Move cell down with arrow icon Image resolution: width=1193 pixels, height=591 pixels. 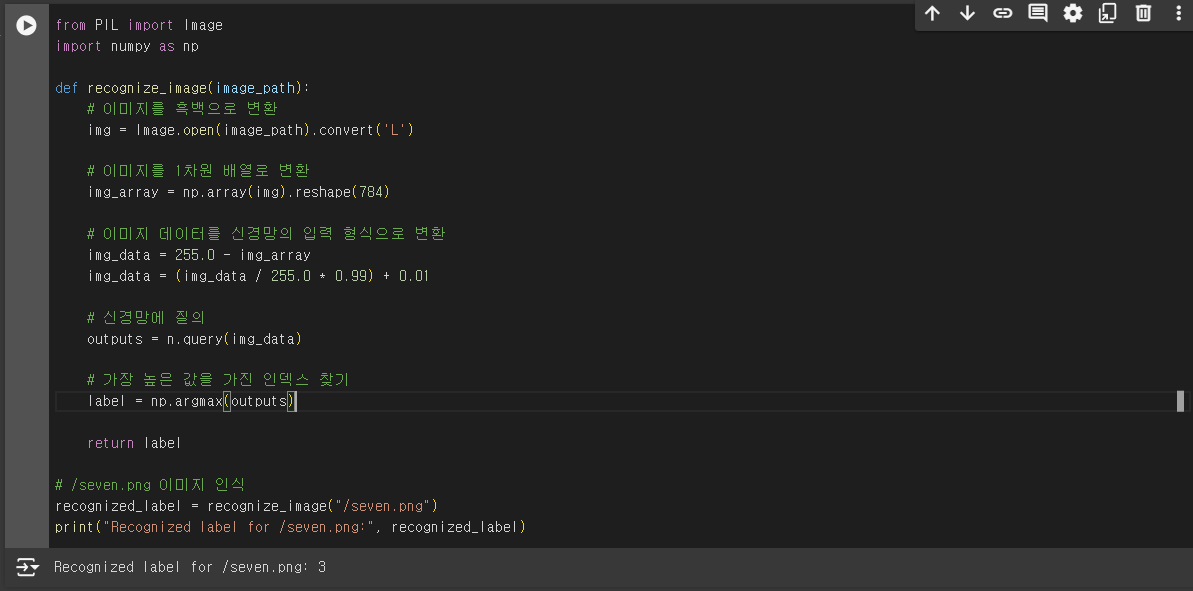[967, 13]
